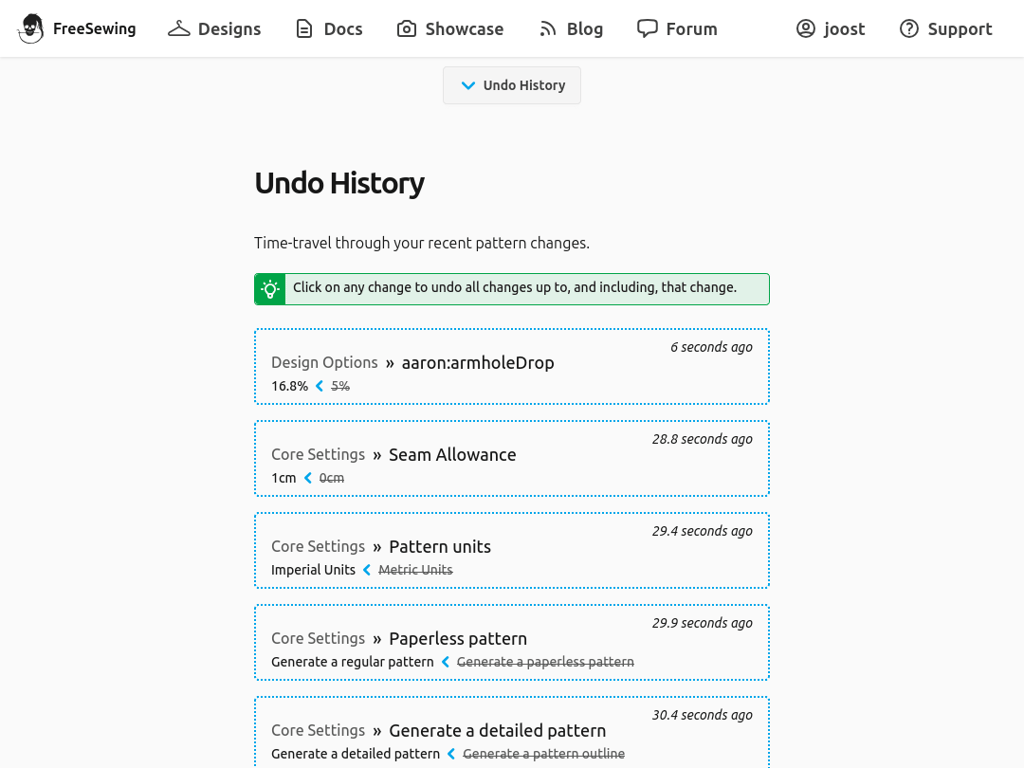The width and height of the screenshot is (1024, 768).
Task: Click the Designs hanger icon
Action: (x=179, y=29)
